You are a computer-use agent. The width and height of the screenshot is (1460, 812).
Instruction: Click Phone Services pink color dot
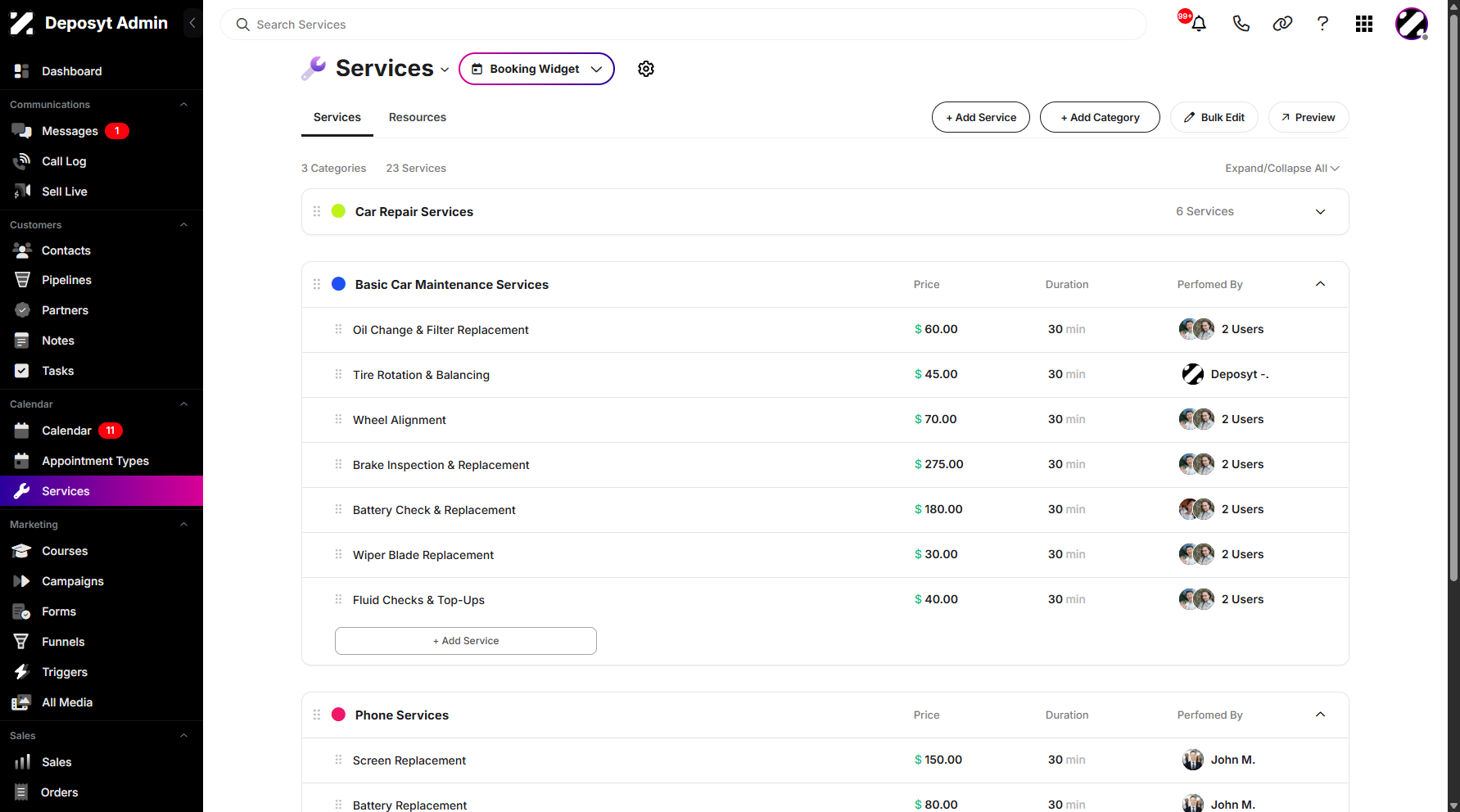[338, 715]
